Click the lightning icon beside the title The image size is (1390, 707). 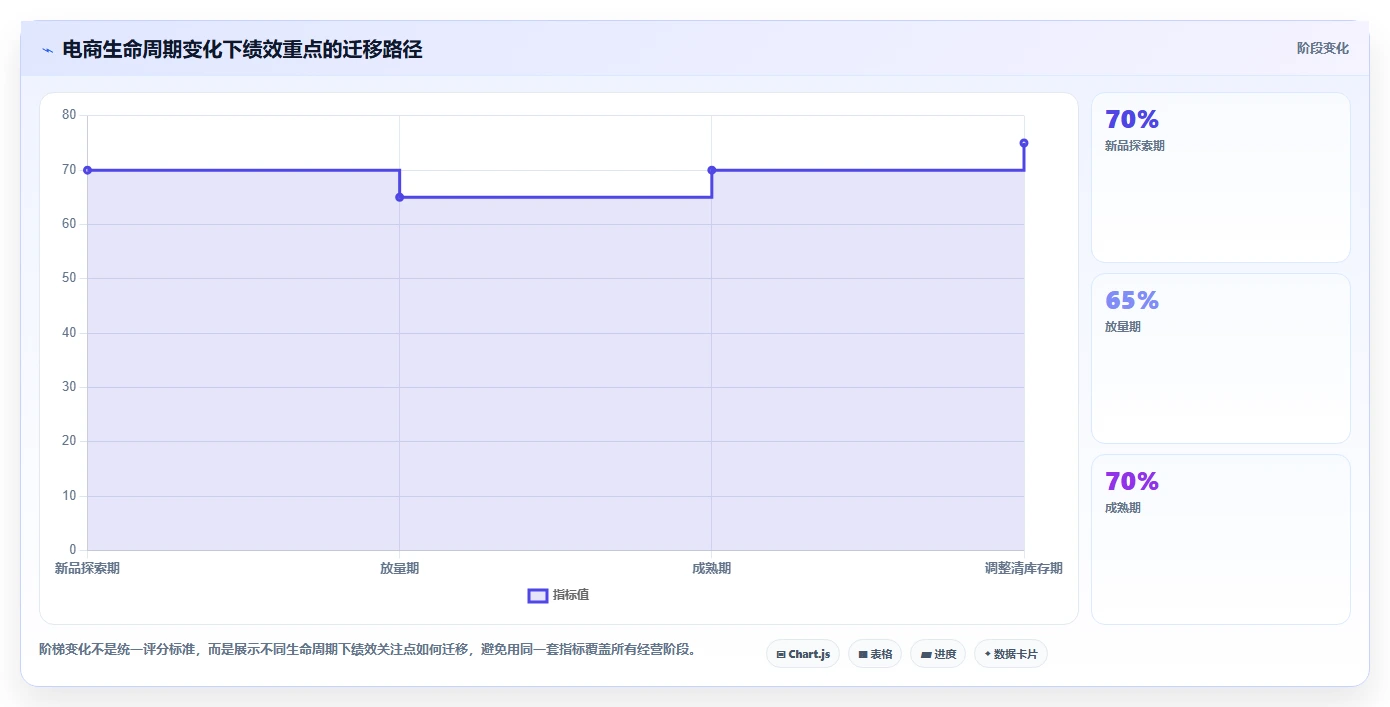[x=47, y=50]
